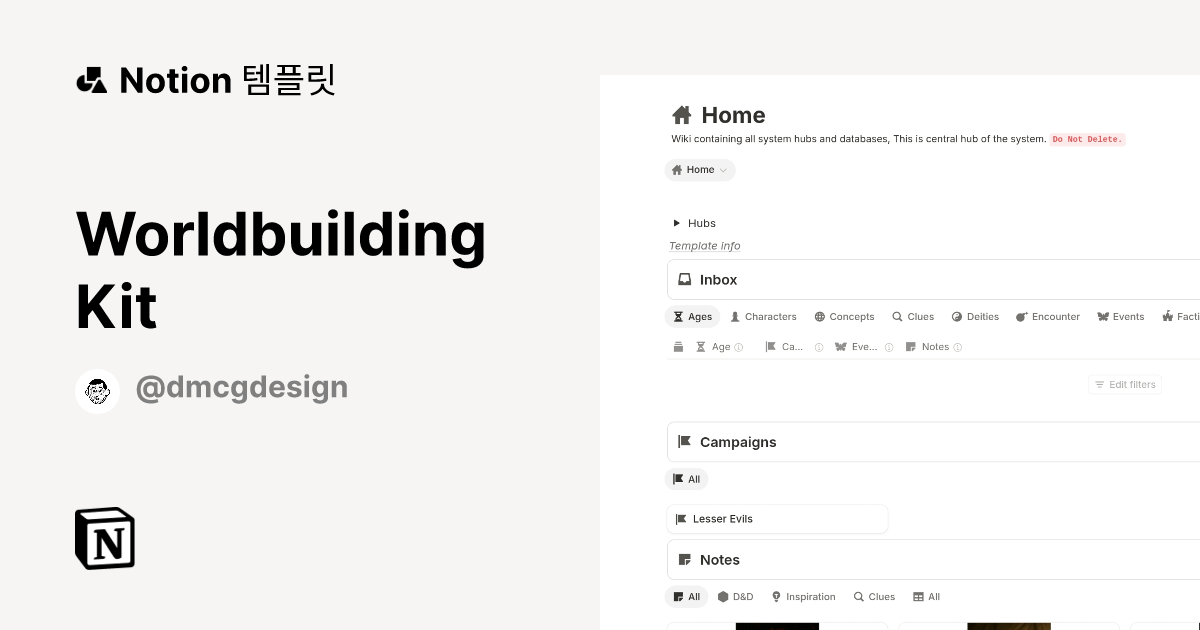The width and height of the screenshot is (1200, 630).
Task: Switch Campaigns view to All
Action: pos(686,479)
